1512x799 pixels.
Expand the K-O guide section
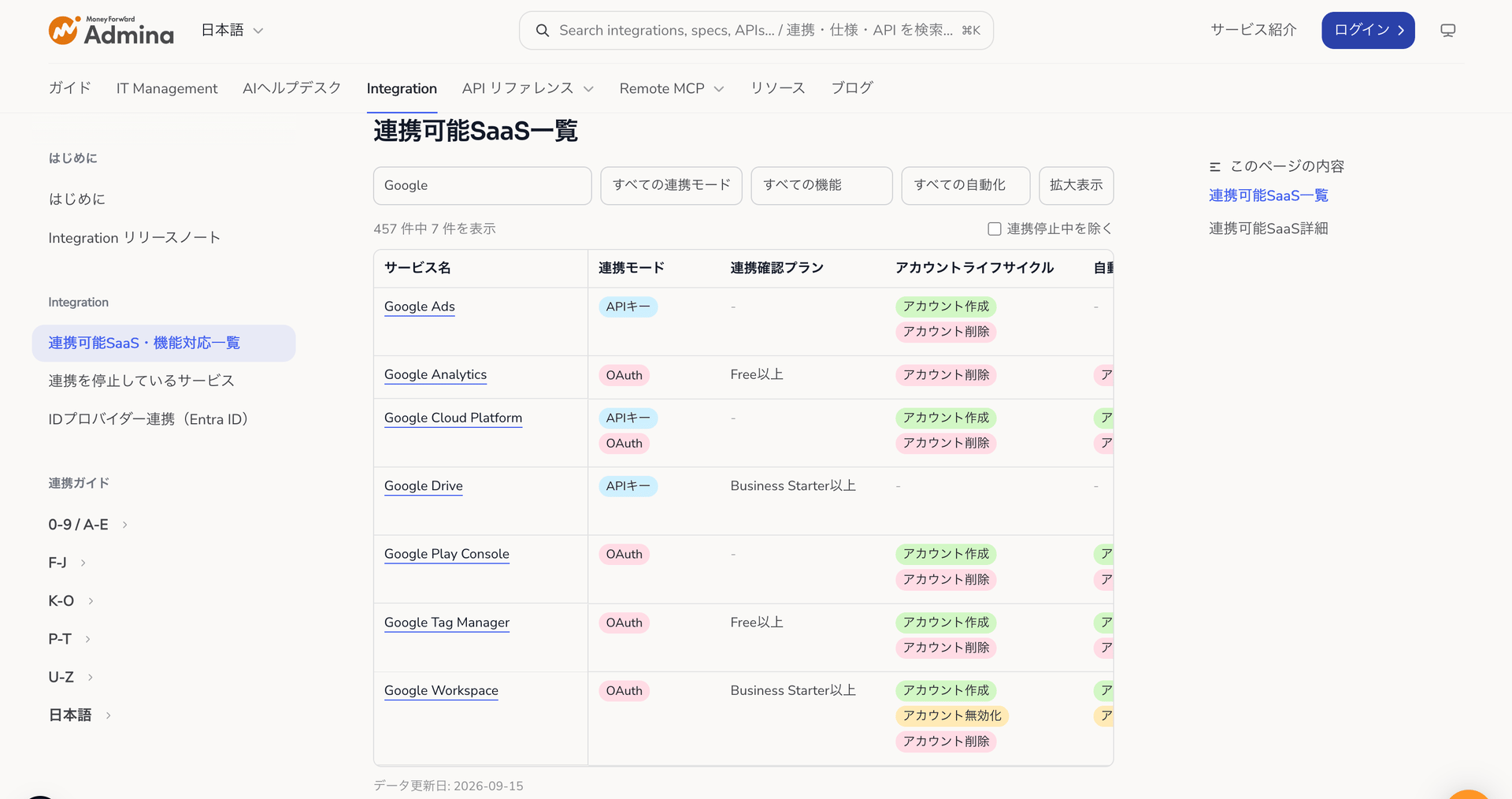tap(71, 600)
